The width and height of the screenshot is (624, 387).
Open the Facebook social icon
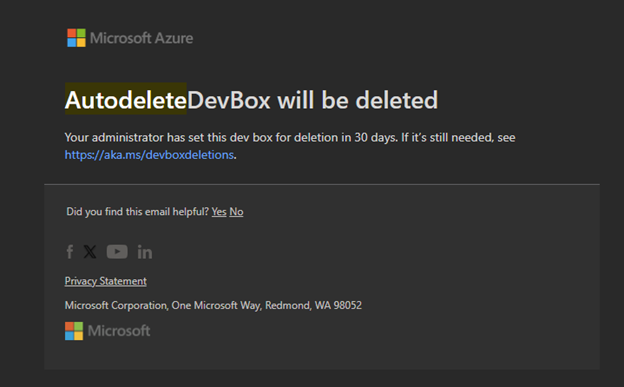[x=70, y=252]
